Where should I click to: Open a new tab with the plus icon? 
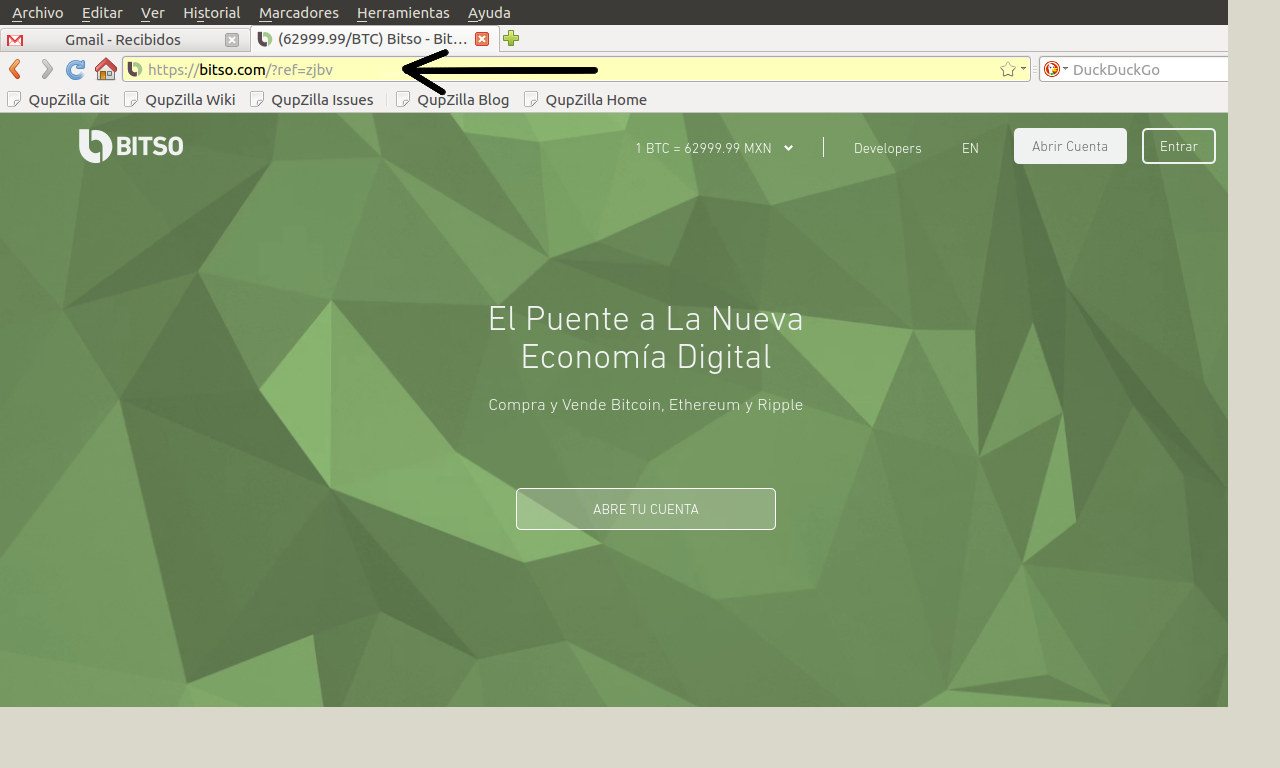pos(511,39)
